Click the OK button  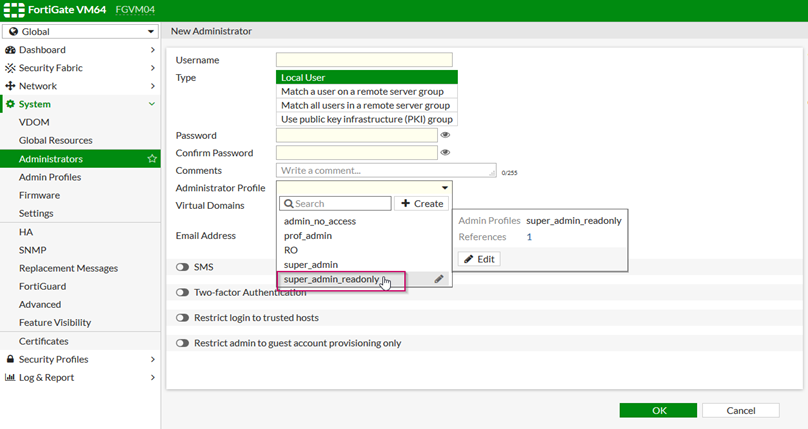[658, 410]
